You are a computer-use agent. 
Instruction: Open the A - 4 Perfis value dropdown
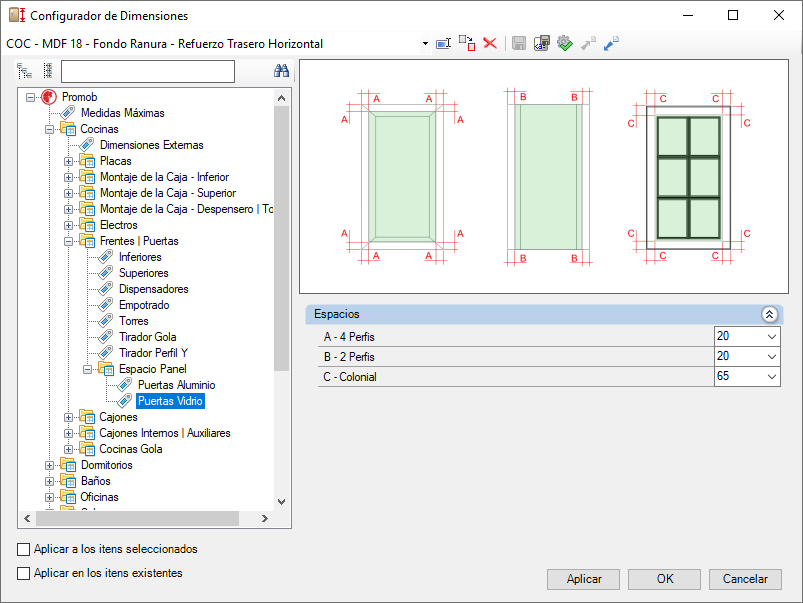772,337
